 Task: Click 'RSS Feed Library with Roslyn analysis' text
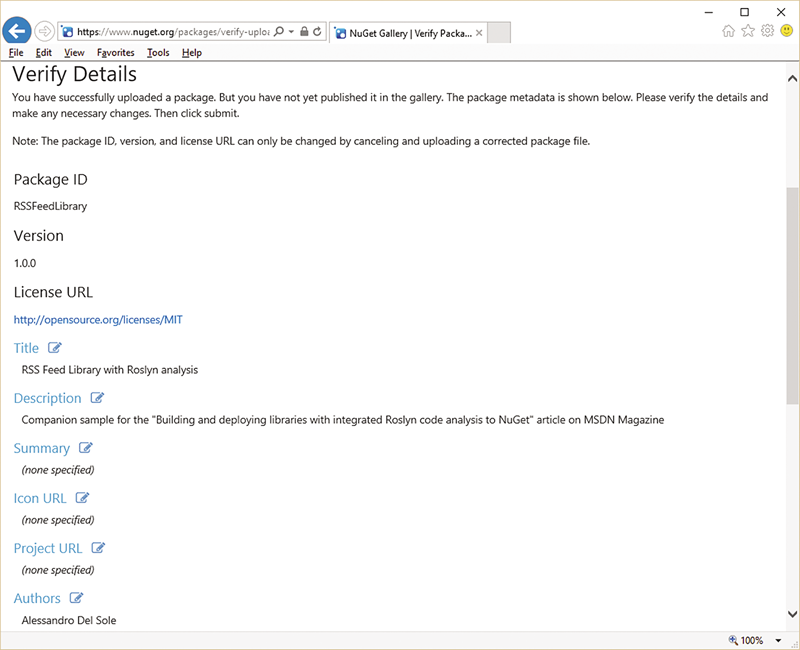[x=110, y=370]
